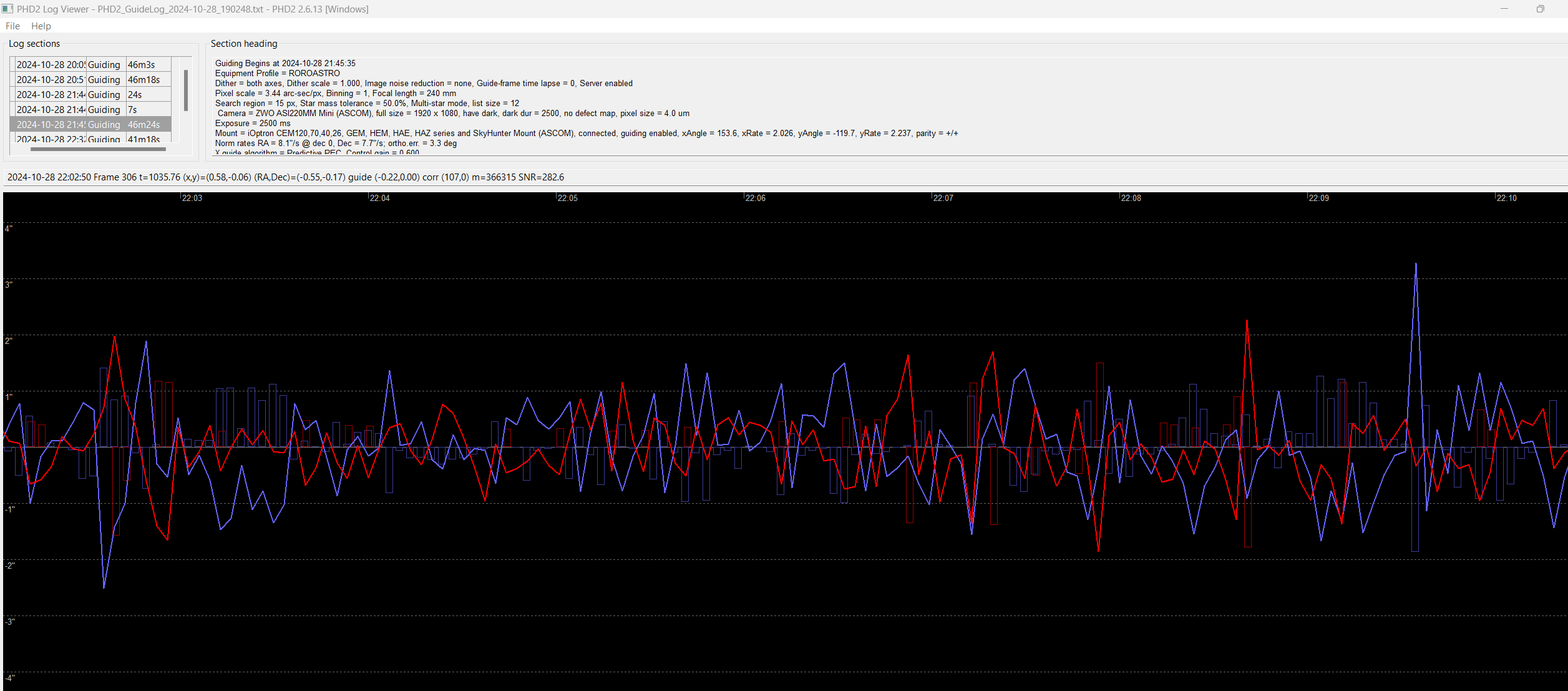This screenshot has height=691, width=1568.
Task: Click the Equipment Profile line in section heading
Action: point(278,74)
